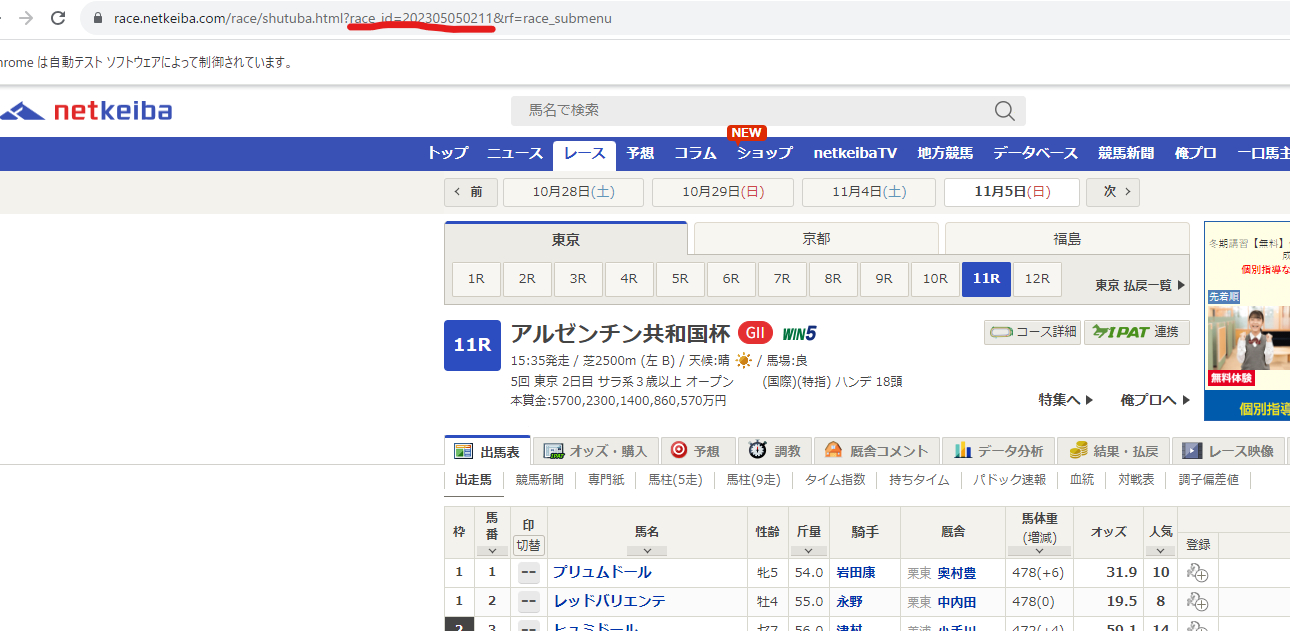Screen dimensions: 1290x631
Task: Follow the プリュムドール horse link
Action: 603,572
